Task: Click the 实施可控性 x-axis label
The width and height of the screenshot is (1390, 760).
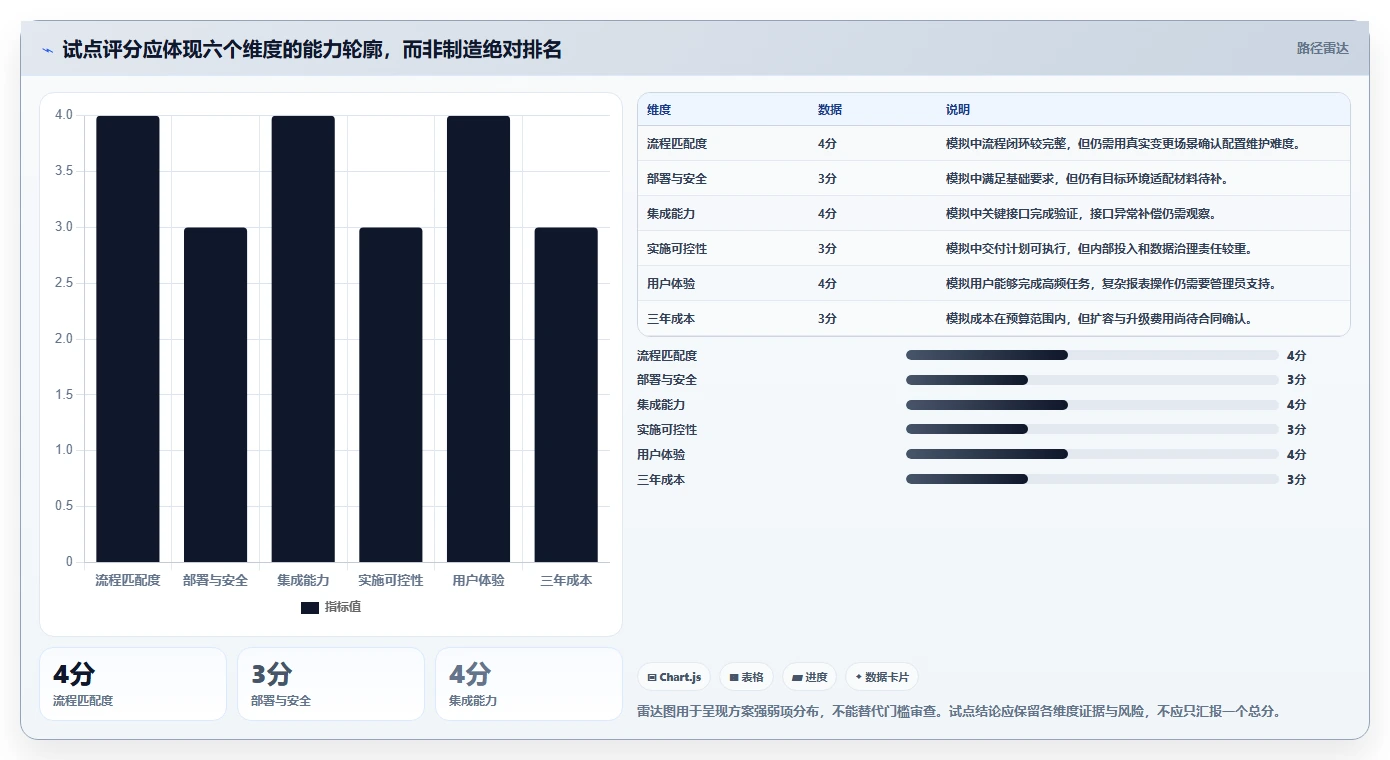Action: 391,580
